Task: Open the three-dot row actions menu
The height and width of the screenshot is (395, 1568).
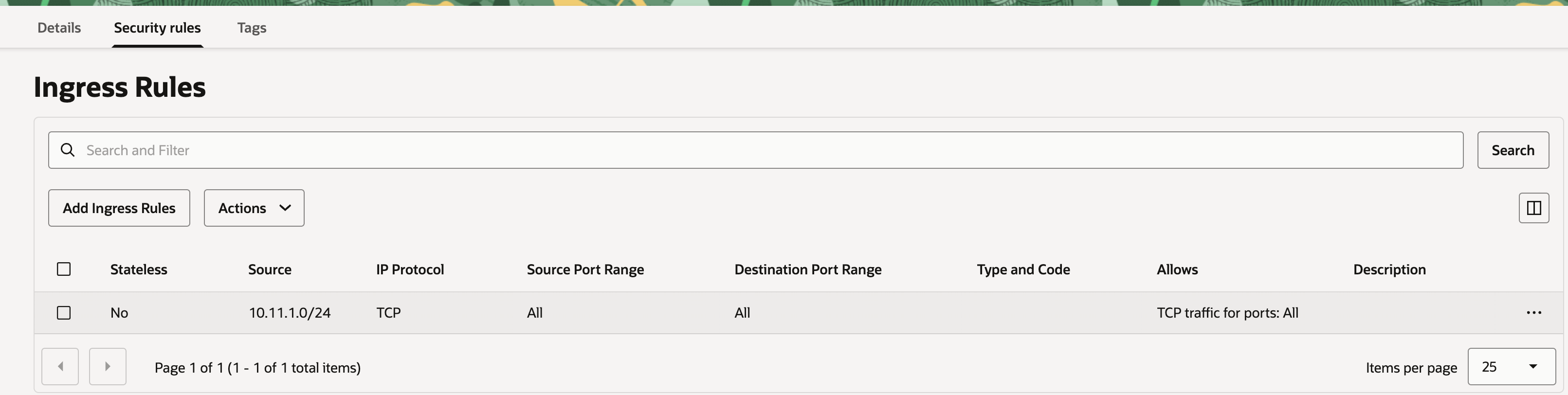Action: coord(1533,313)
